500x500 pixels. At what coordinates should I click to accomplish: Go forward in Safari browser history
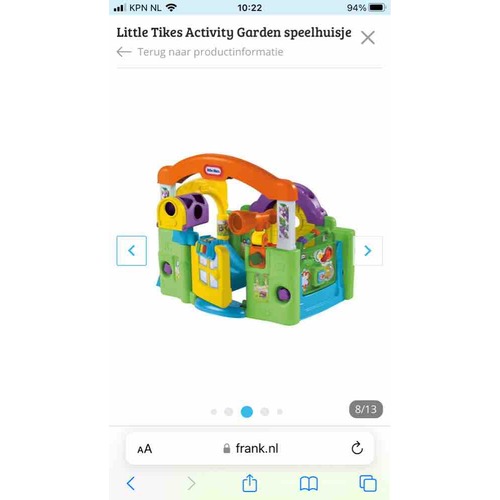[x=191, y=483]
